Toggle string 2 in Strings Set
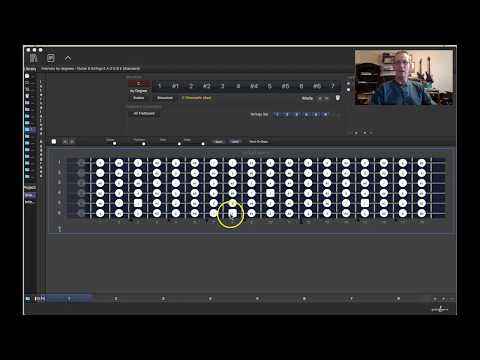Viewport: 480px width, 360px height. [287, 115]
